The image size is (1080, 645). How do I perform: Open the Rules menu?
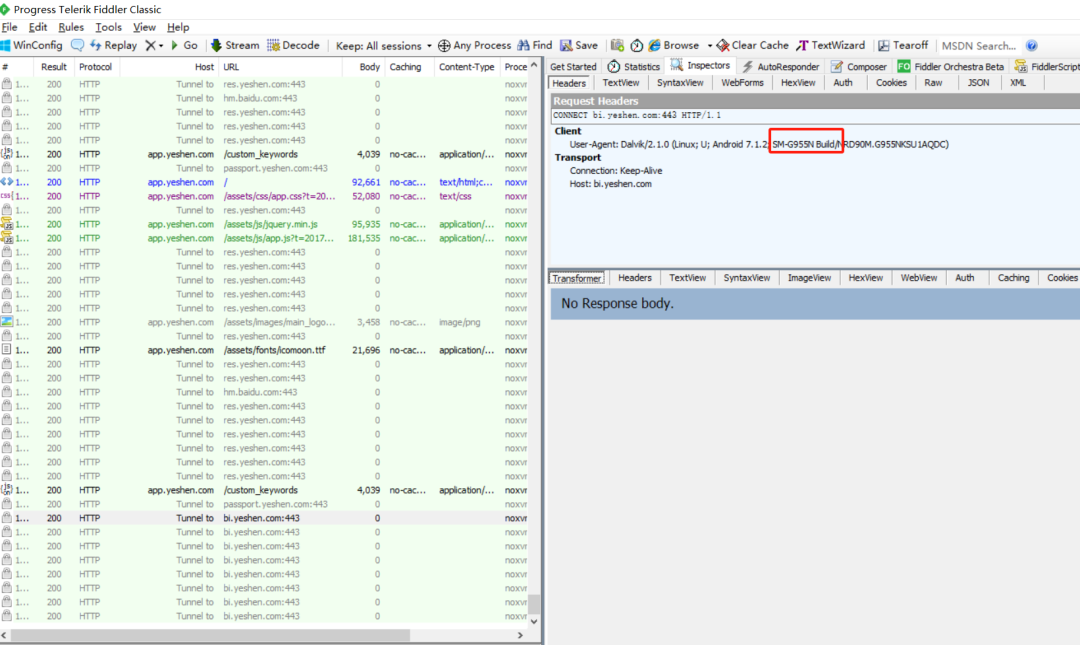71,27
